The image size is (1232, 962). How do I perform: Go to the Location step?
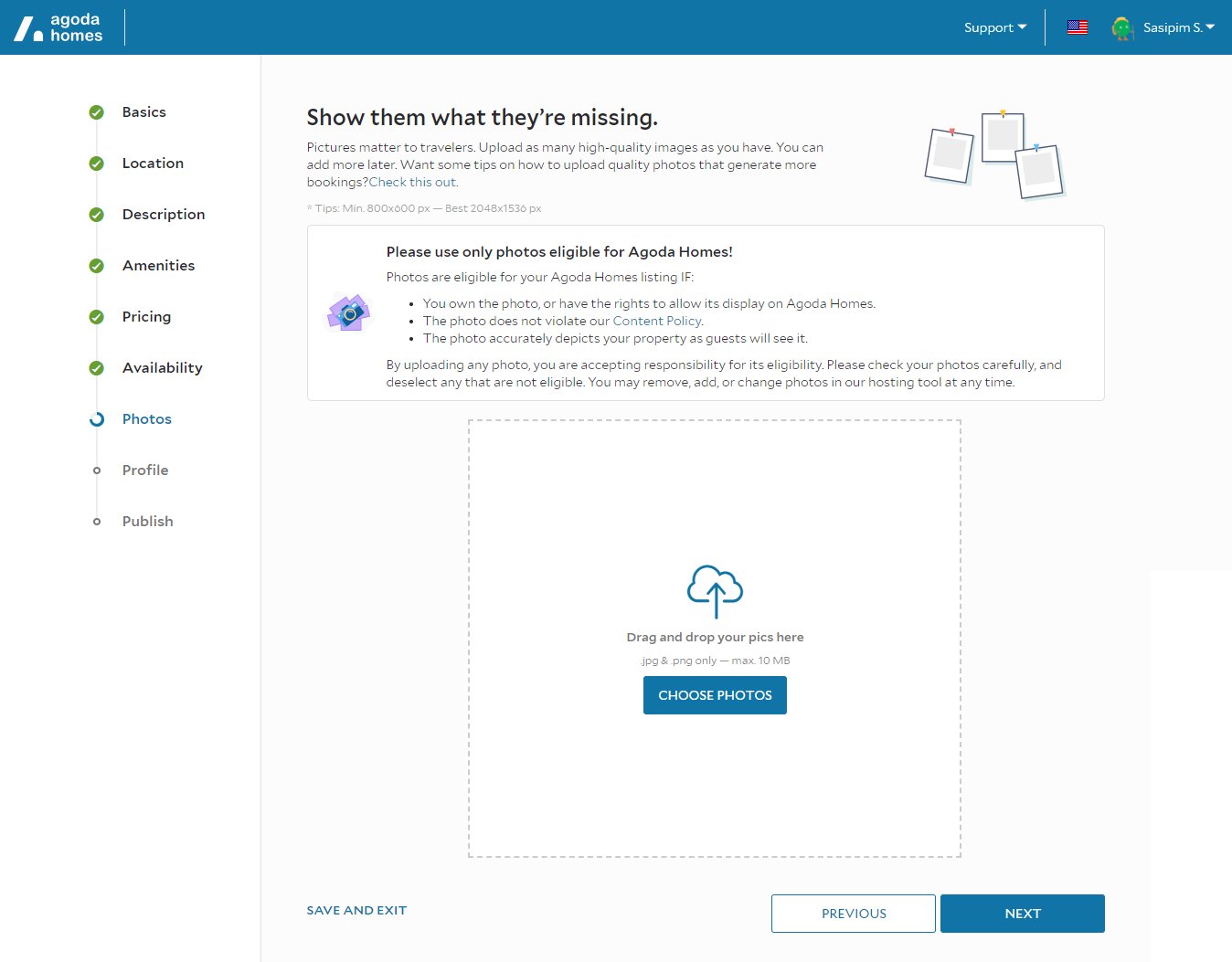click(x=153, y=164)
